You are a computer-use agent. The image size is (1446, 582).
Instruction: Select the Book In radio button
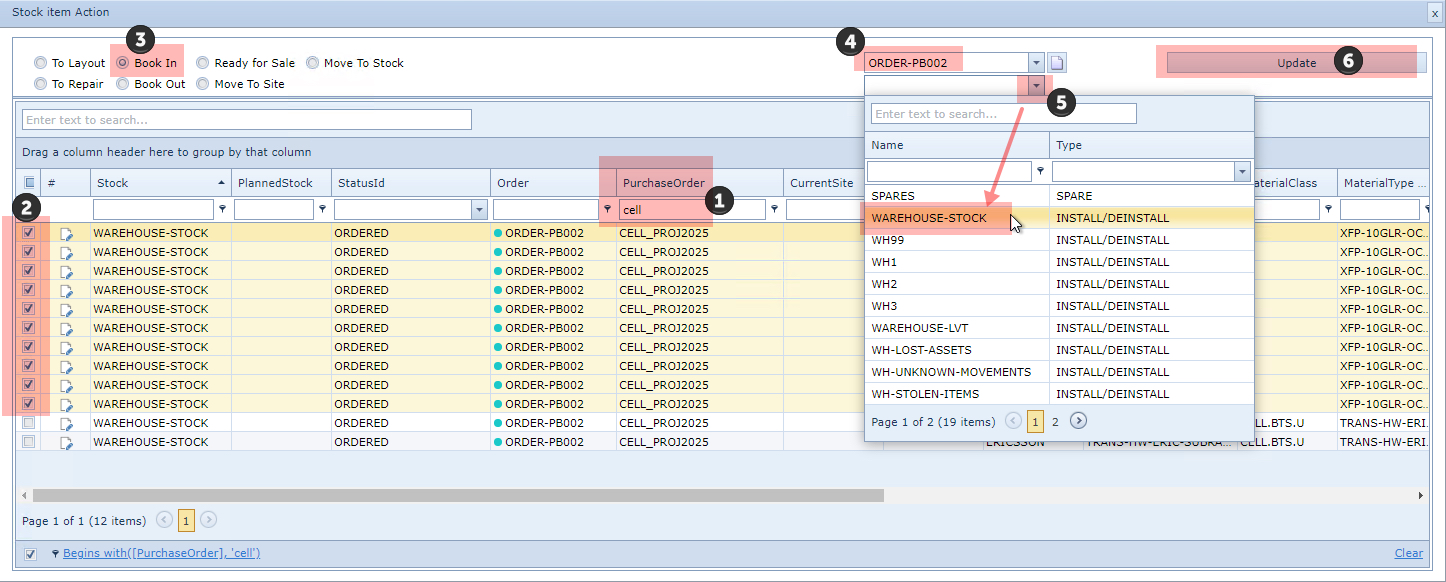click(123, 63)
